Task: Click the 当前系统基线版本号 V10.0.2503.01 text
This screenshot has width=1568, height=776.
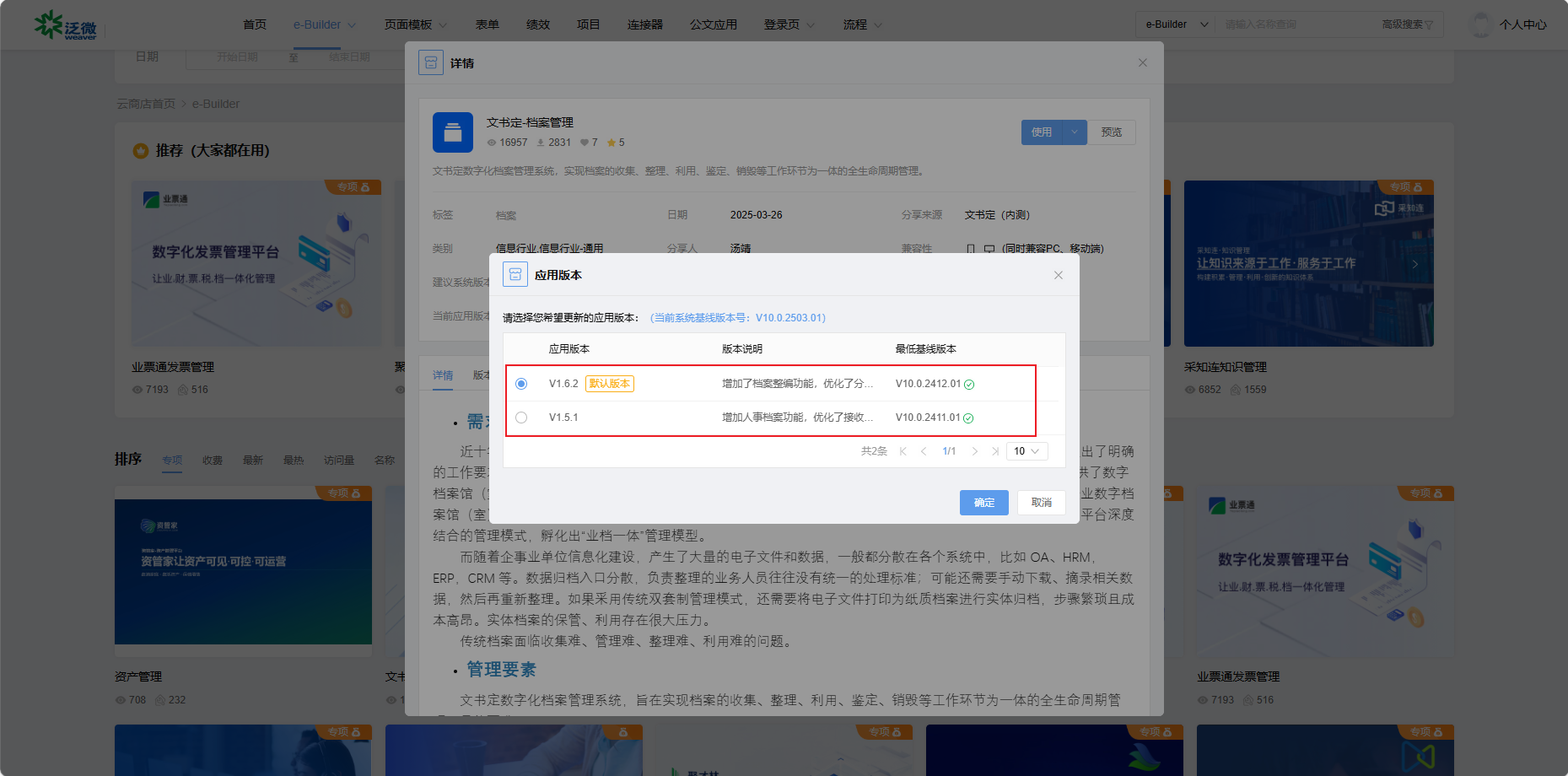Action: [x=738, y=318]
